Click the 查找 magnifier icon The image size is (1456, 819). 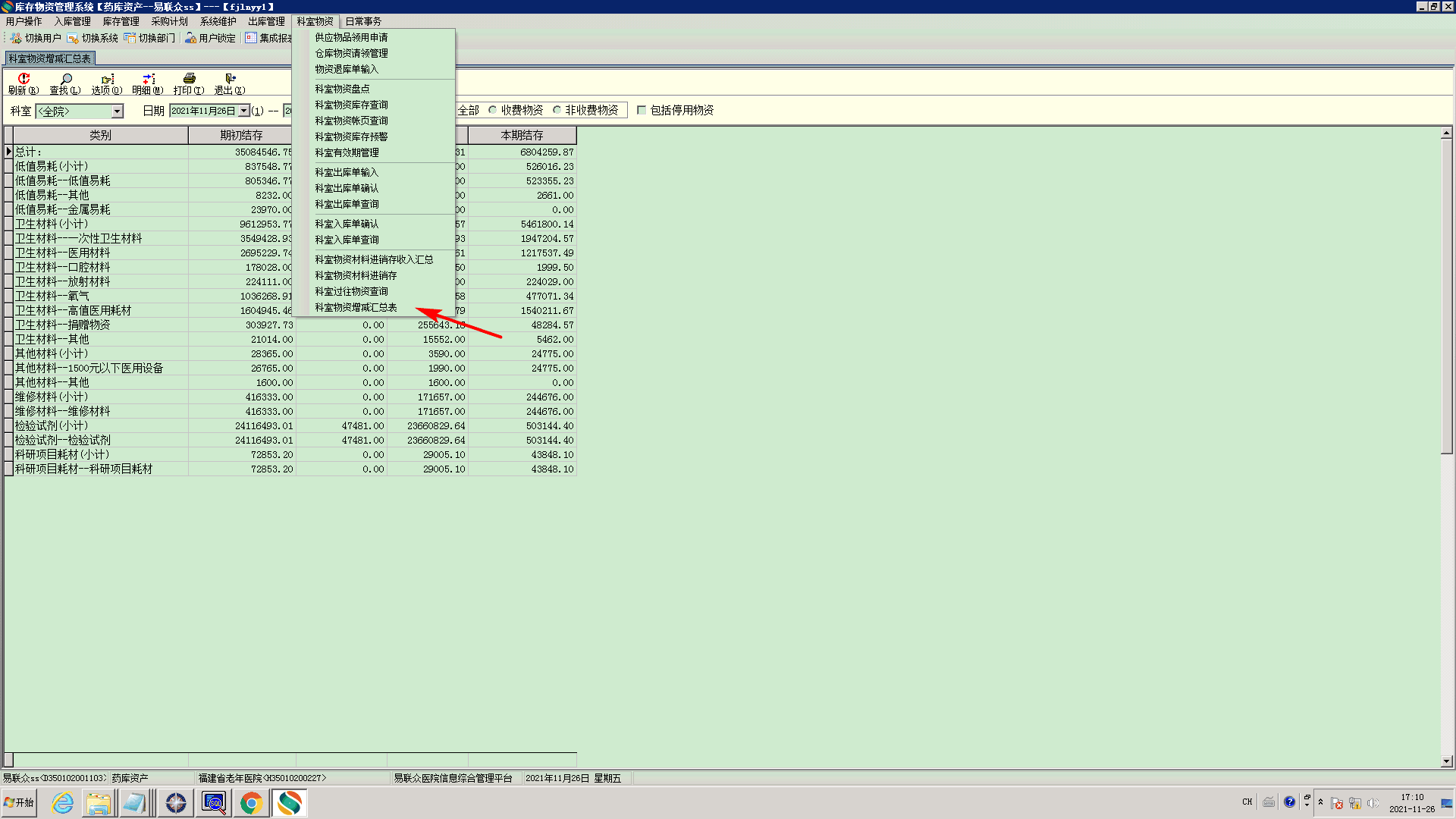(x=66, y=79)
